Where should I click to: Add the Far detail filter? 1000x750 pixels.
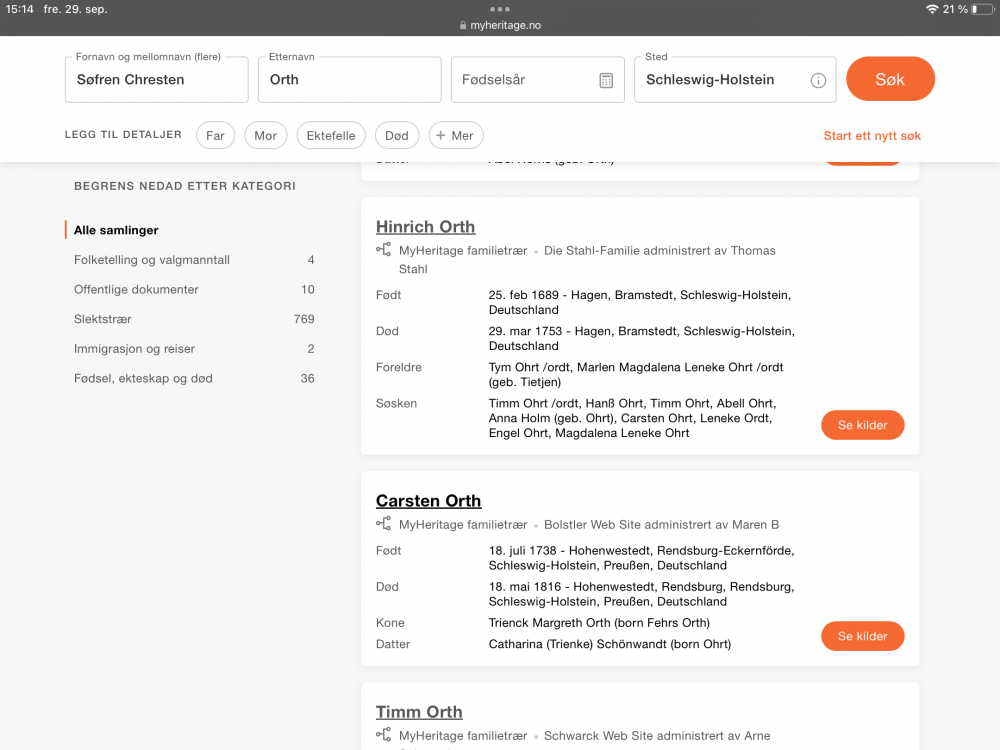point(215,136)
